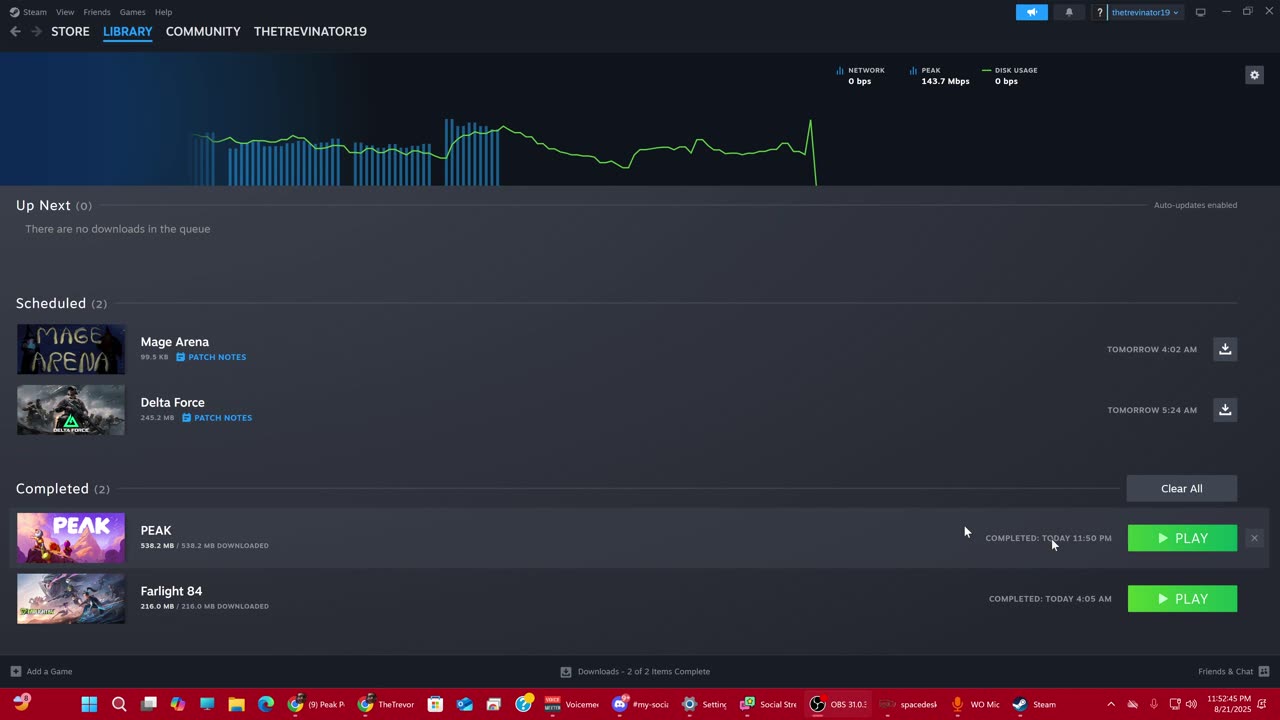Open the Help menu
The height and width of the screenshot is (720, 1280).
tap(163, 12)
